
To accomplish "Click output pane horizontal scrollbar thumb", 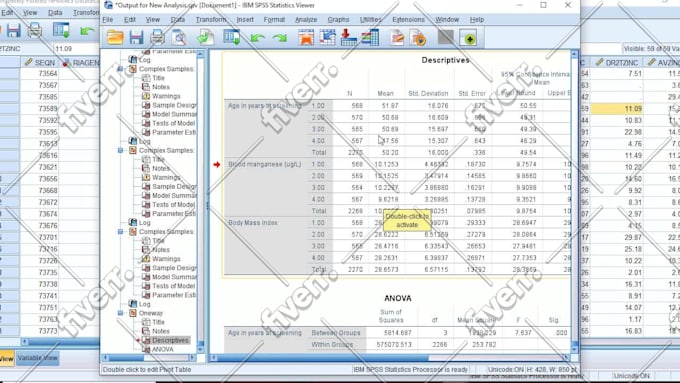I will click(323, 357).
